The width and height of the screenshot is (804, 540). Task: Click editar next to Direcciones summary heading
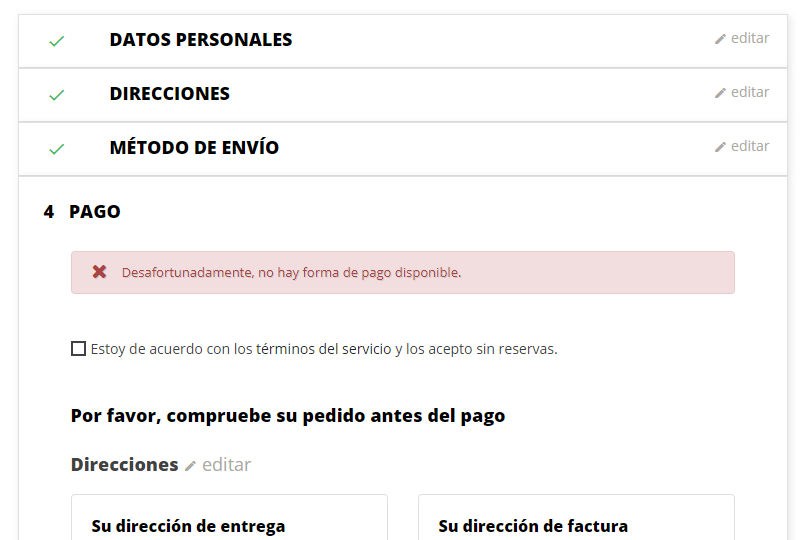[x=226, y=465]
